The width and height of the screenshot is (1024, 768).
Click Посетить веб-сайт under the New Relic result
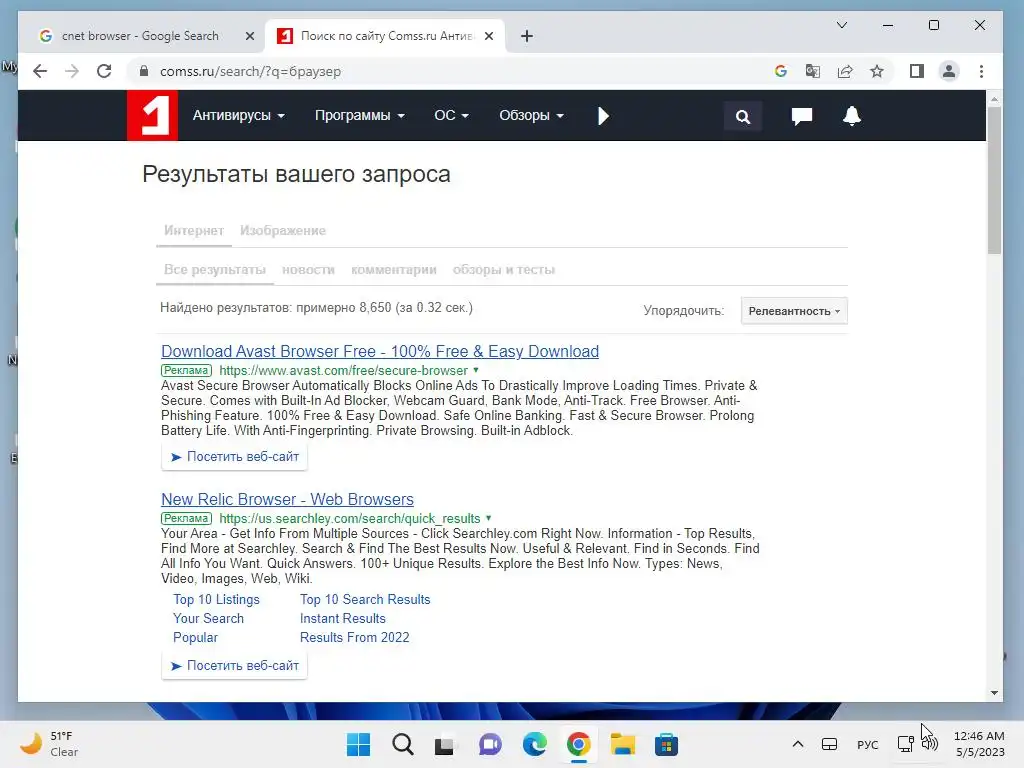(x=234, y=665)
